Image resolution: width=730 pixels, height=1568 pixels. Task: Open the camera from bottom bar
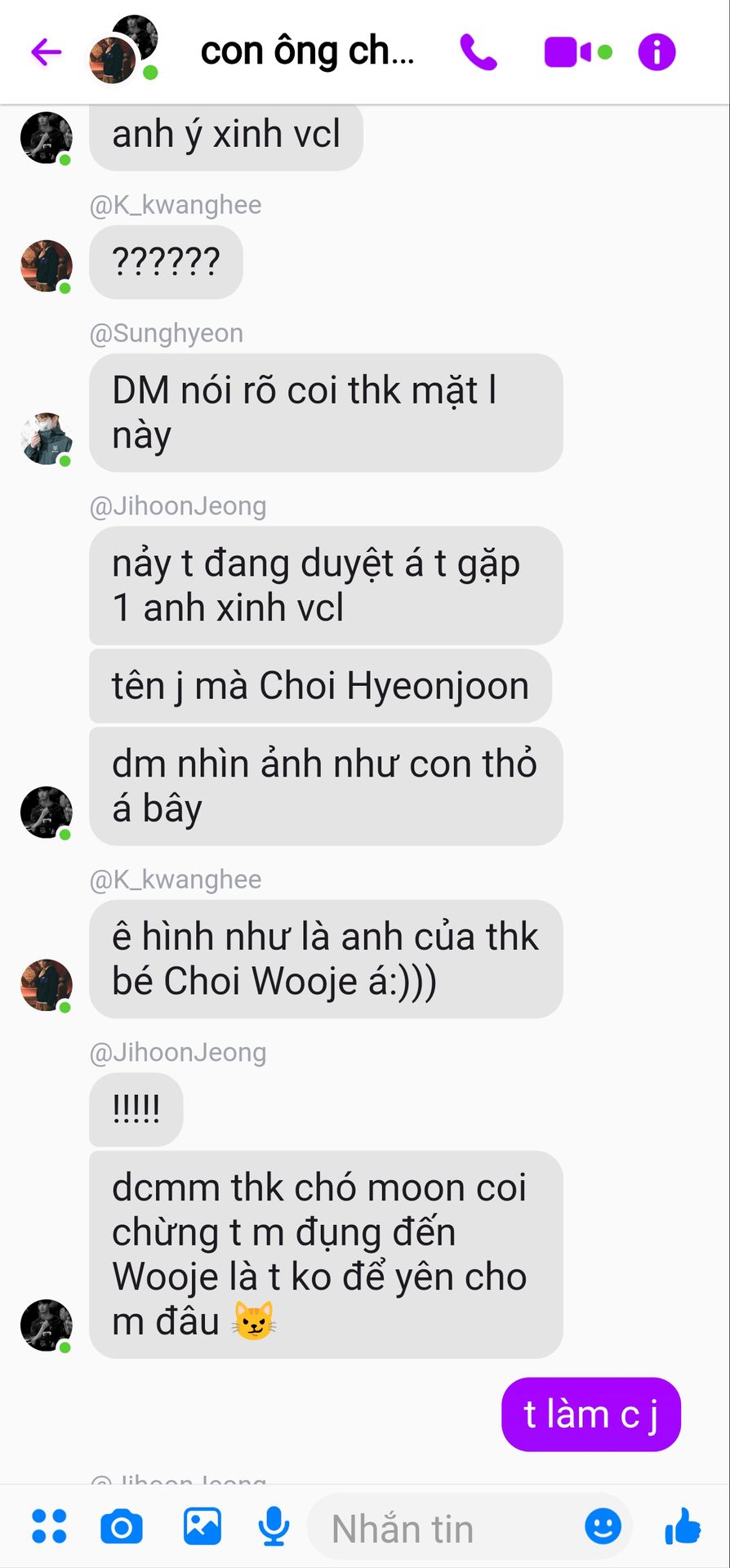coord(122,1526)
